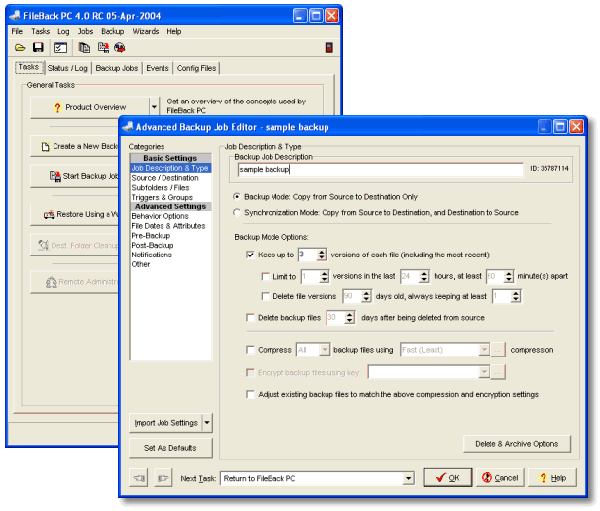Toggle Keep up to versions checkbox

250,255
